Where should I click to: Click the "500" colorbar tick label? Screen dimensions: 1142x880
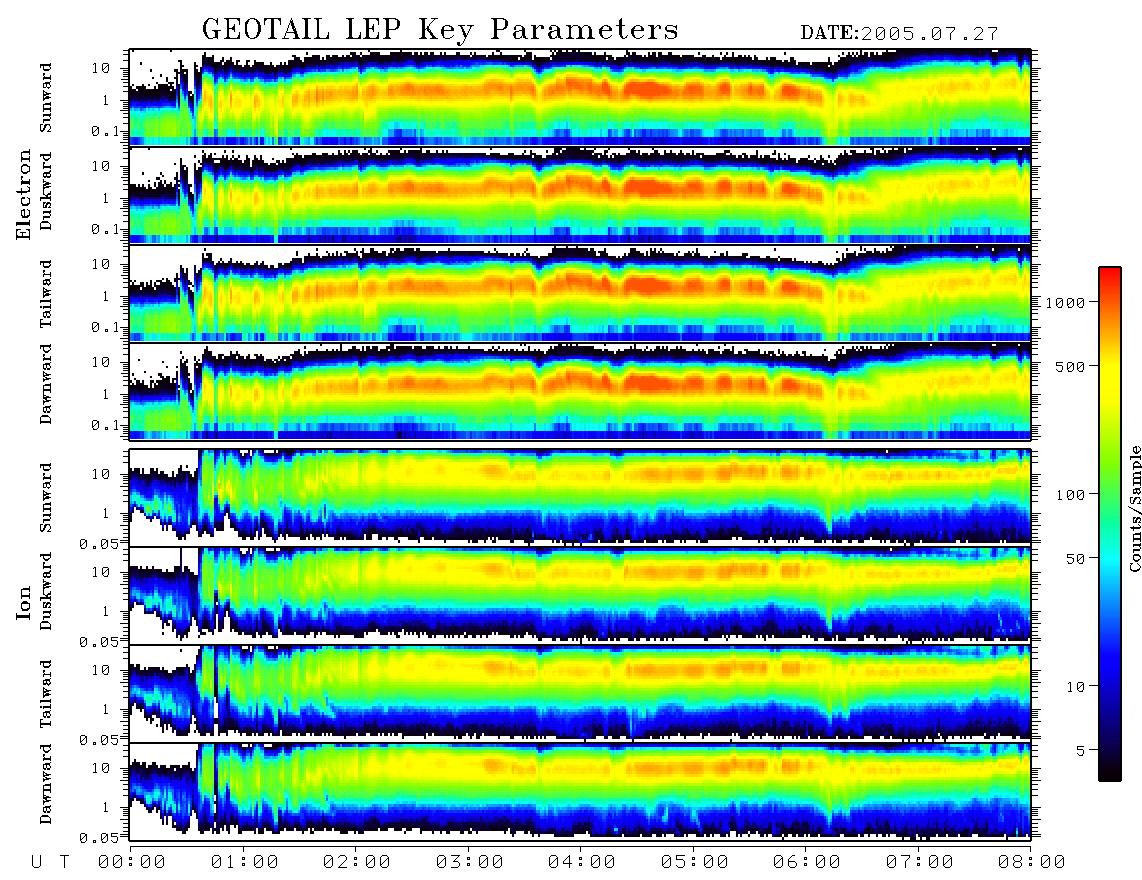click(1070, 366)
